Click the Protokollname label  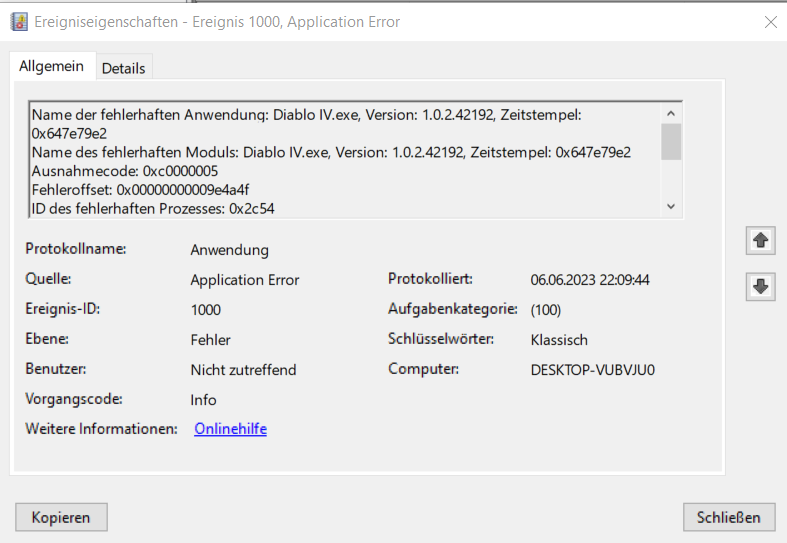coord(76,248)
